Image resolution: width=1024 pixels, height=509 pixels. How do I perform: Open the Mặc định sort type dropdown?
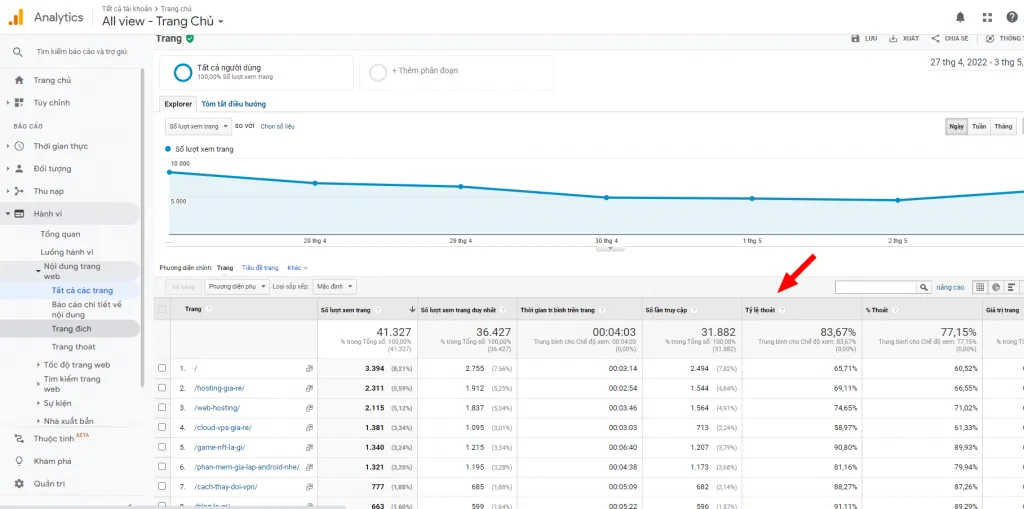tap(335, 287)
